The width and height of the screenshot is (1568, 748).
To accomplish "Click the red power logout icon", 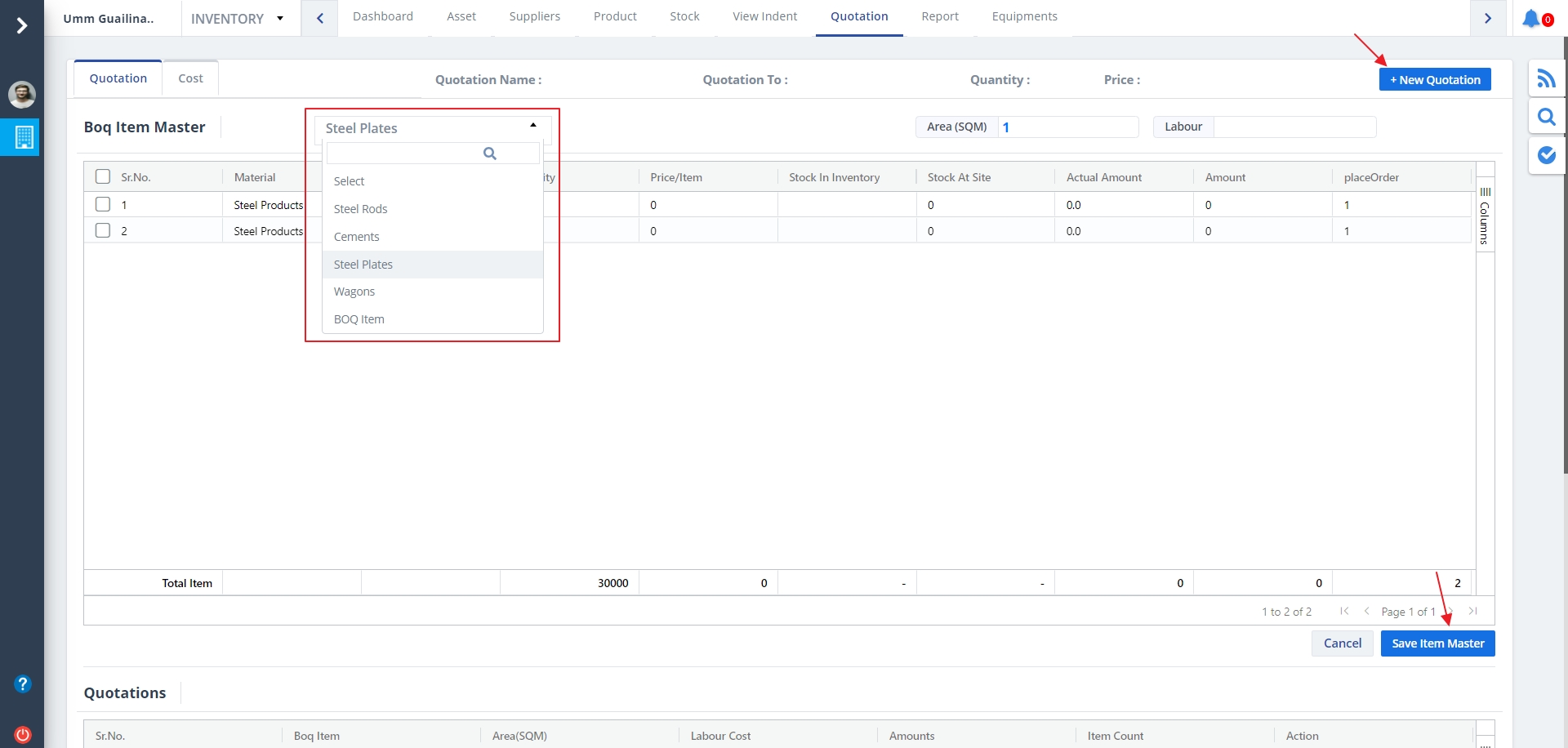I will click(x=23, y=734).
